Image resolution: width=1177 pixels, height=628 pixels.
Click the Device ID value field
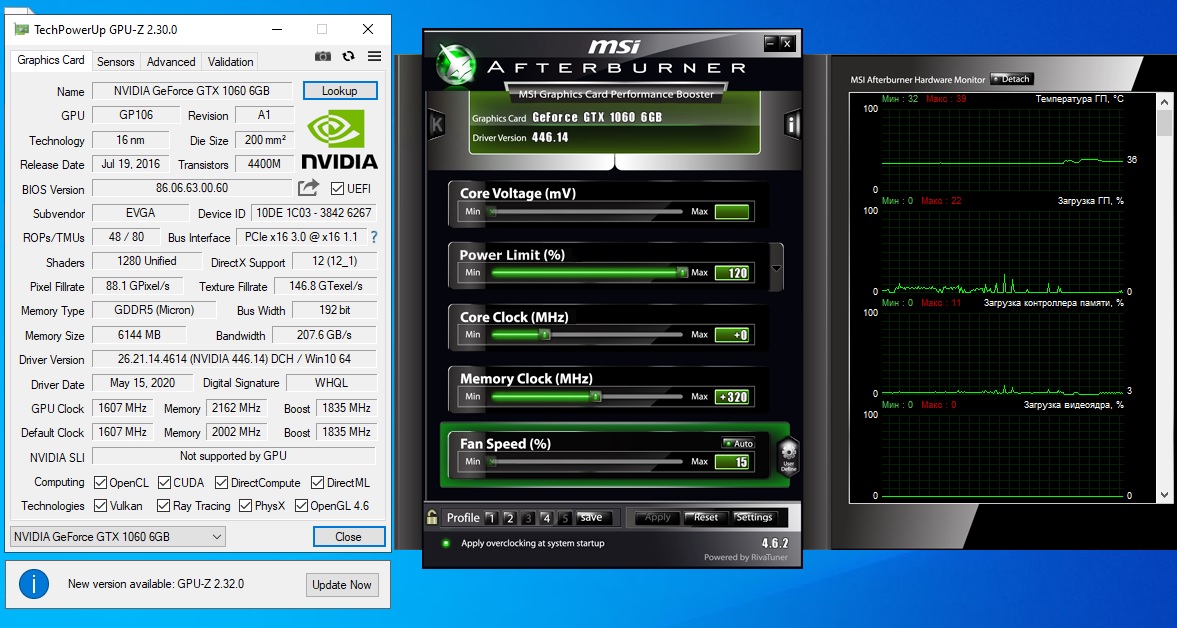(x=313, y=213)
